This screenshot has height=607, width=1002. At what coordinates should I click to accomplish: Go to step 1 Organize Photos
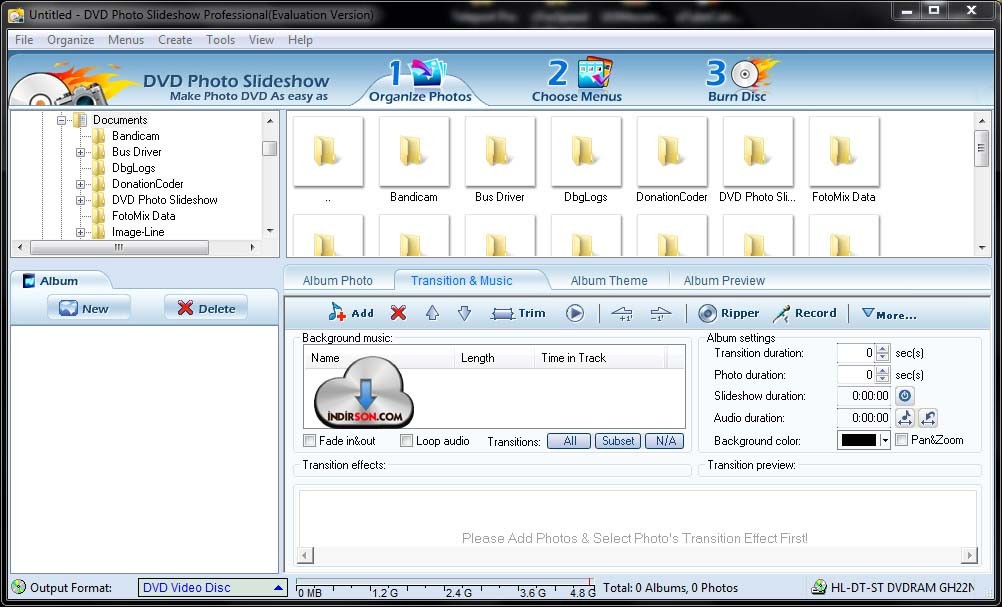click(420, 81)
